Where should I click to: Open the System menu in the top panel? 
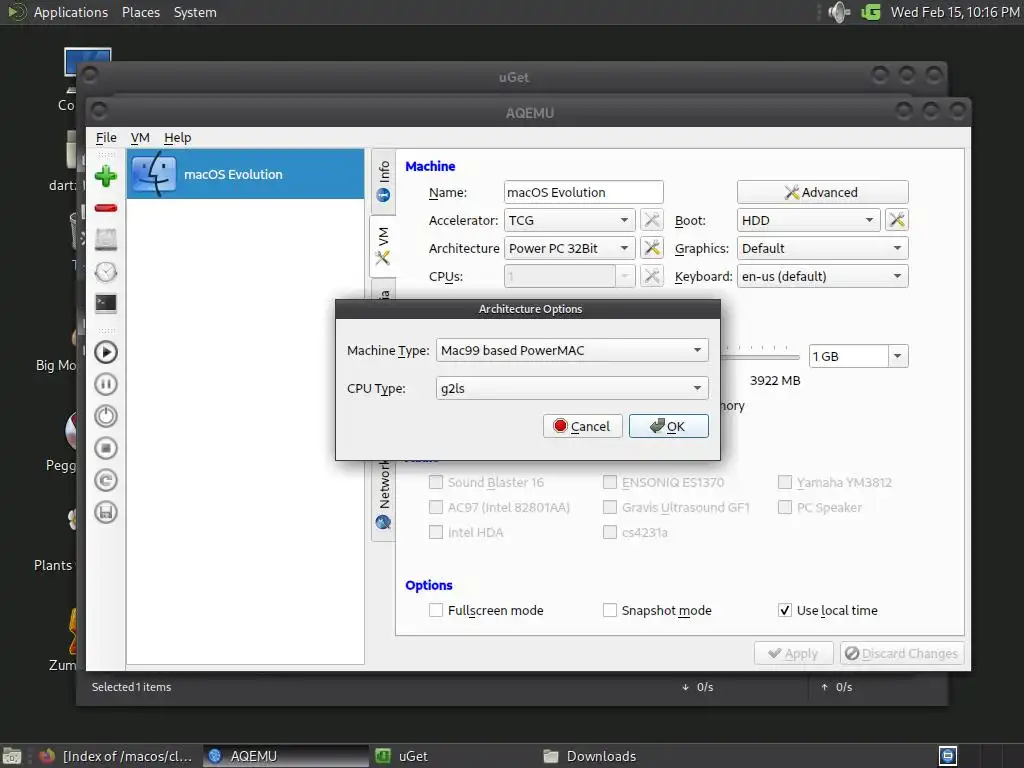tap(195, 12)
